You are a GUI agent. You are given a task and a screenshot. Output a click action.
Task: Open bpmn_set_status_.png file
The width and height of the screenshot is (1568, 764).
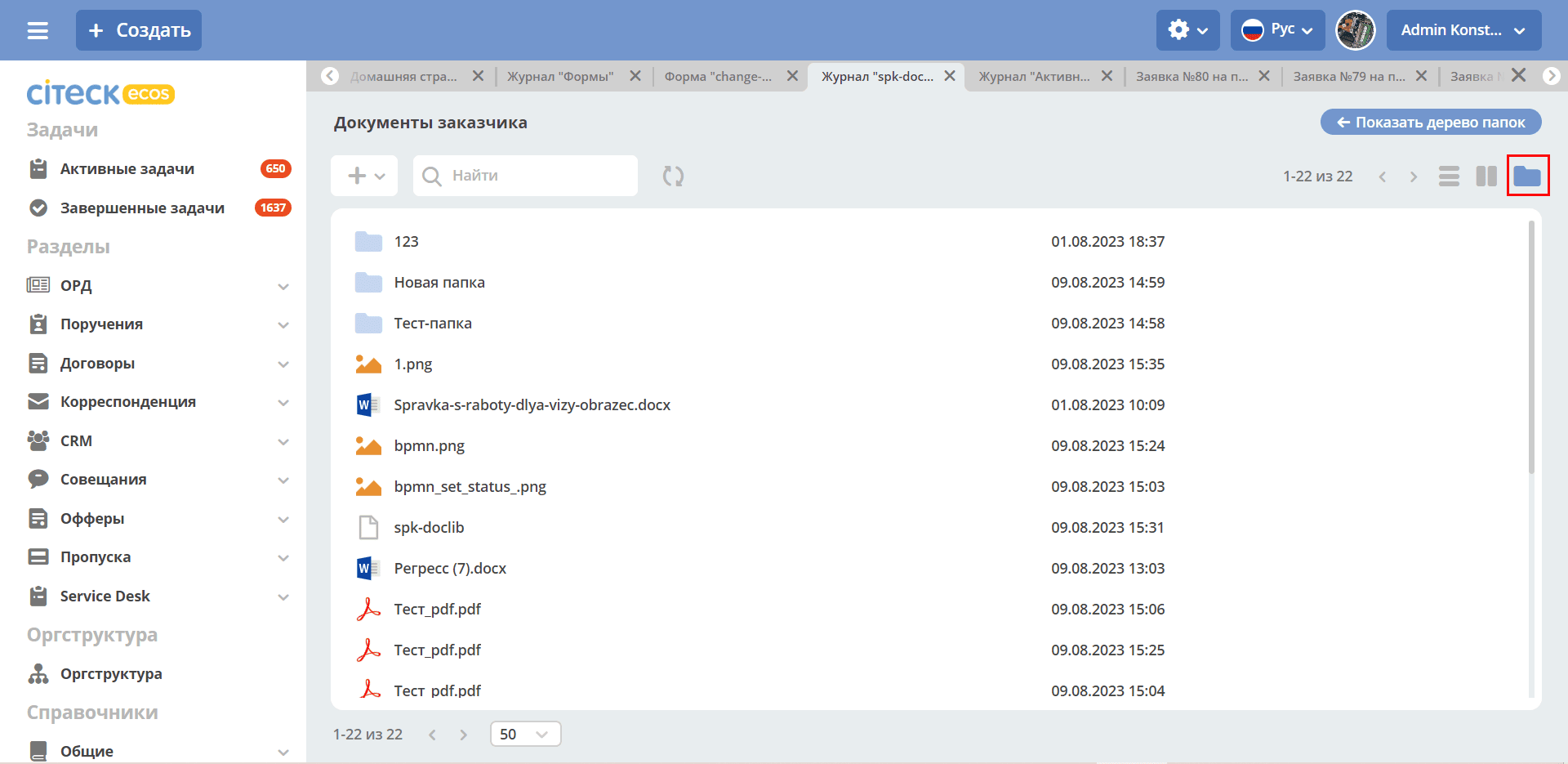(470, 487)
